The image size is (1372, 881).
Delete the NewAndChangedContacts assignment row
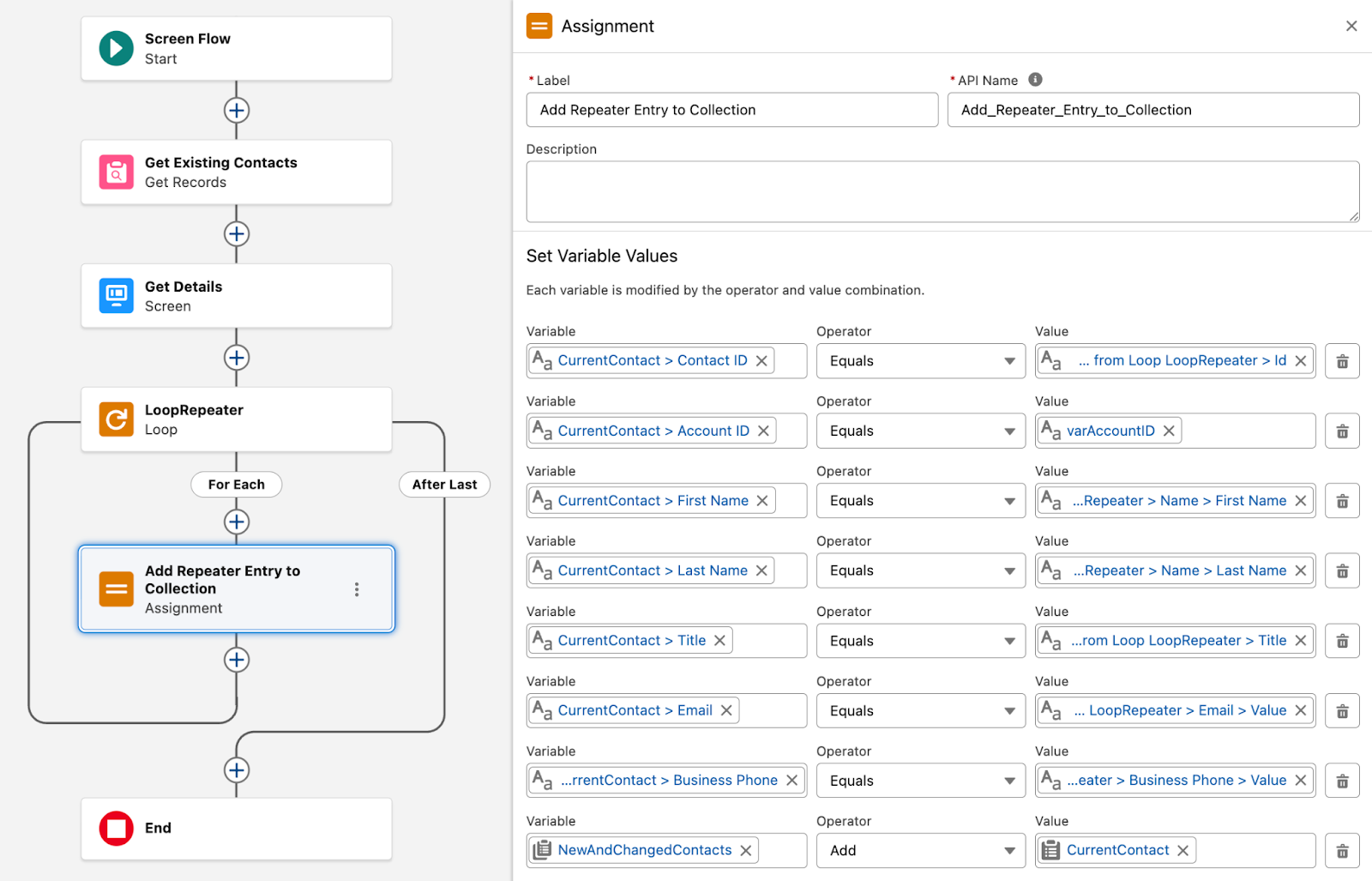tap(1342, 851)
